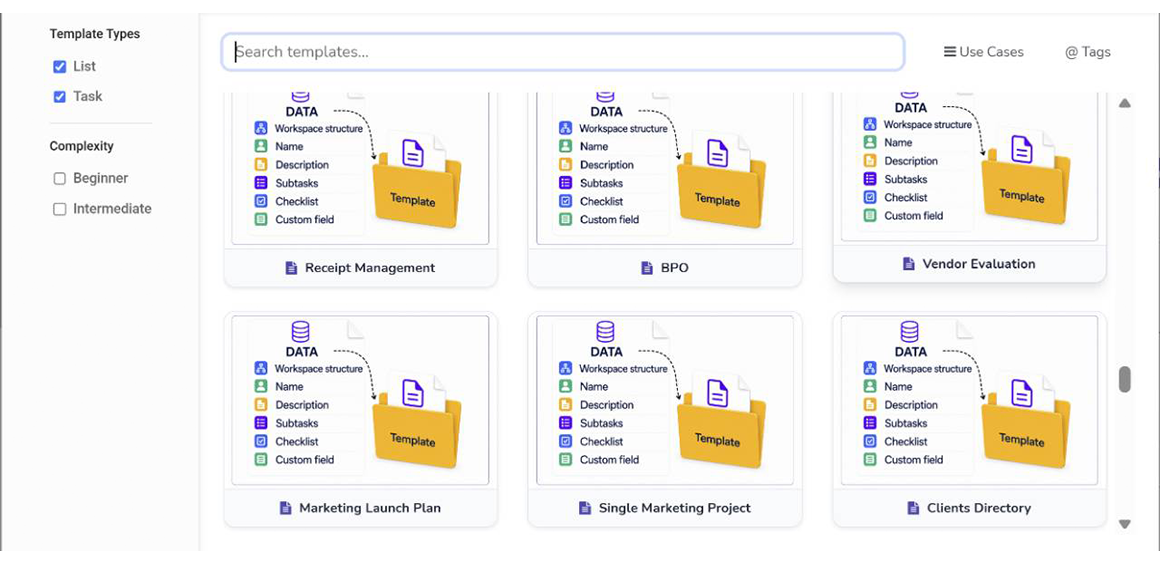Click 'Workspace structure' text in Receipt Management card

pos(319,129)
